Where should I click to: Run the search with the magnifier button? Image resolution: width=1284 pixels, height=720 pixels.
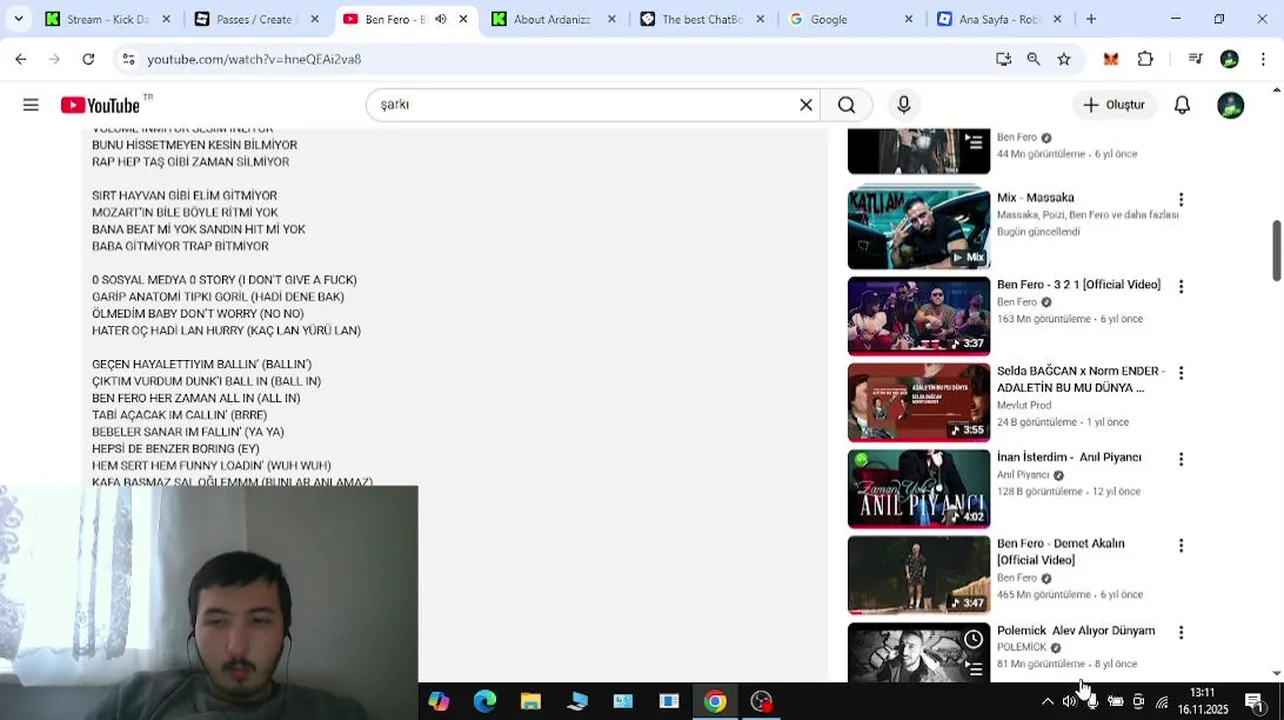point(846,105)
